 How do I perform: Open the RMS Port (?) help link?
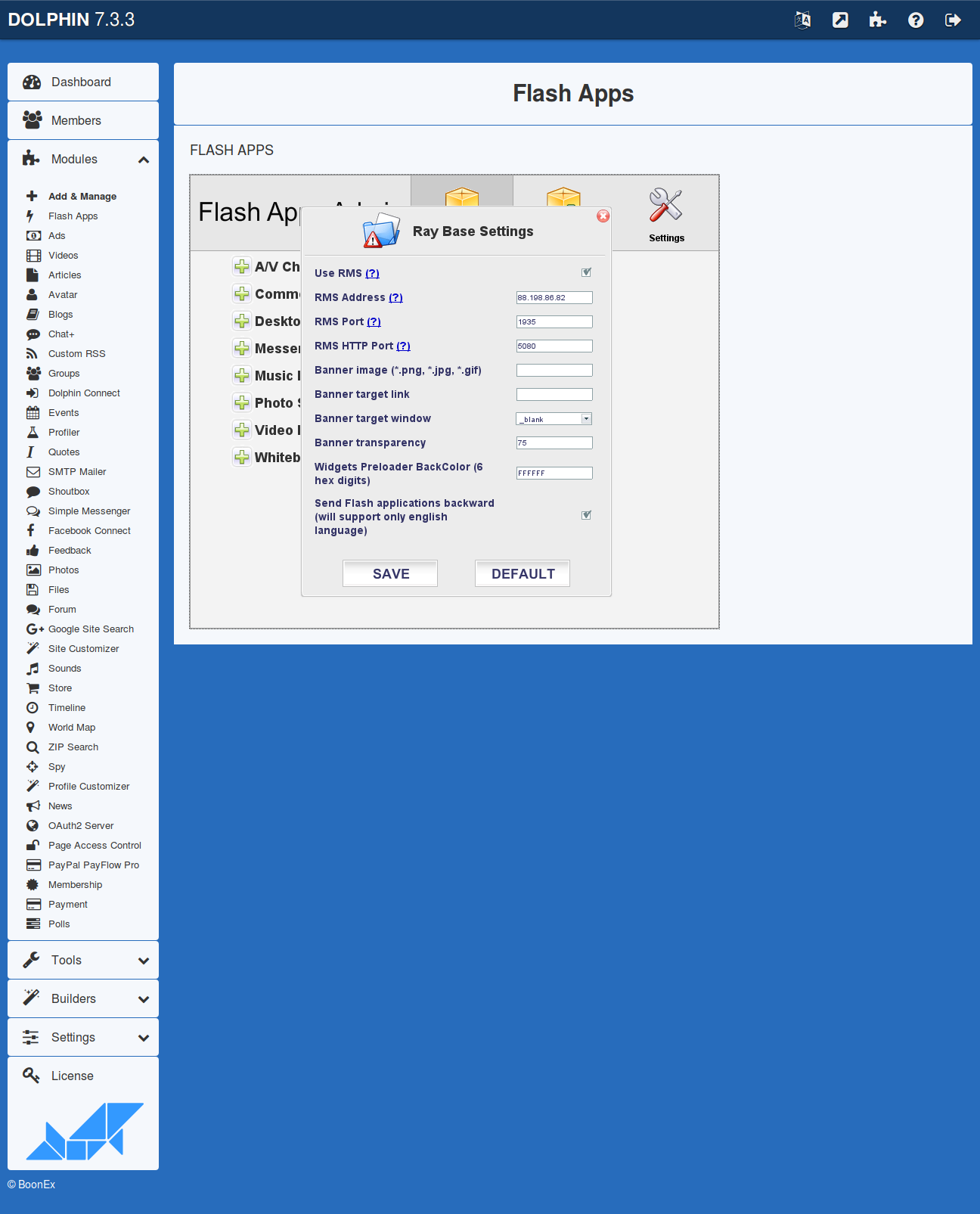(x=374, y=321)
